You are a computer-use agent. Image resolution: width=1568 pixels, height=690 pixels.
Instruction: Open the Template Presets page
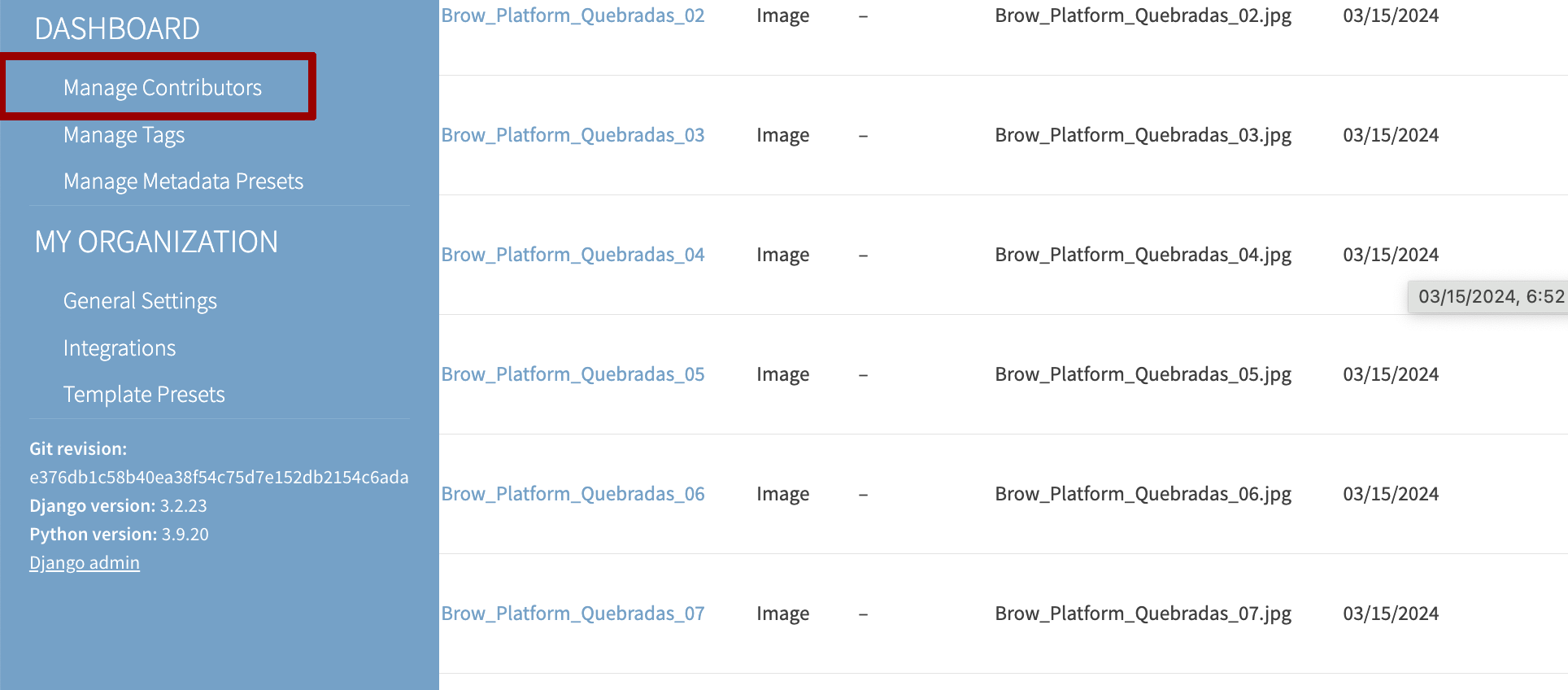coord(144,394)
